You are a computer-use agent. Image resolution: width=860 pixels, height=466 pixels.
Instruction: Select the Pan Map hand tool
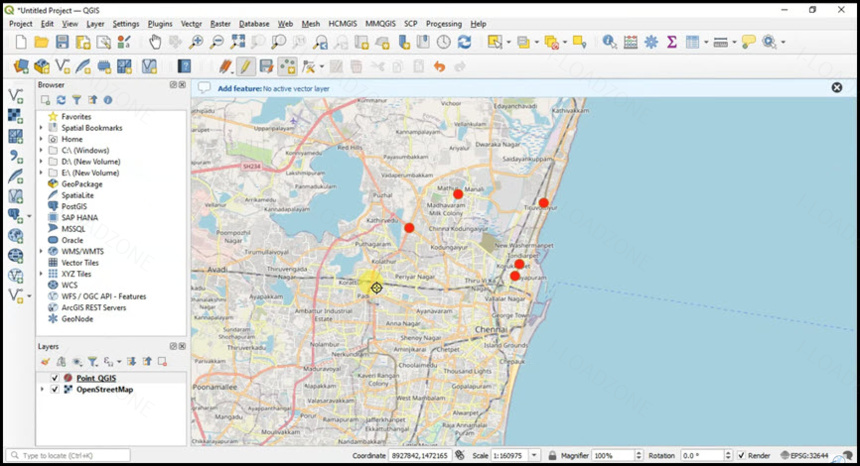pyautogui.click(x=155, y=42)
